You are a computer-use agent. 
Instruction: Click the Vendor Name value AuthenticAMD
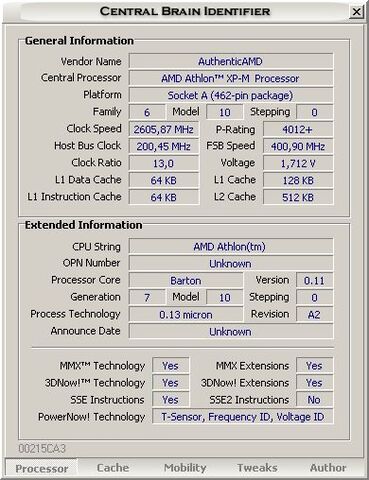pos(231,61)
